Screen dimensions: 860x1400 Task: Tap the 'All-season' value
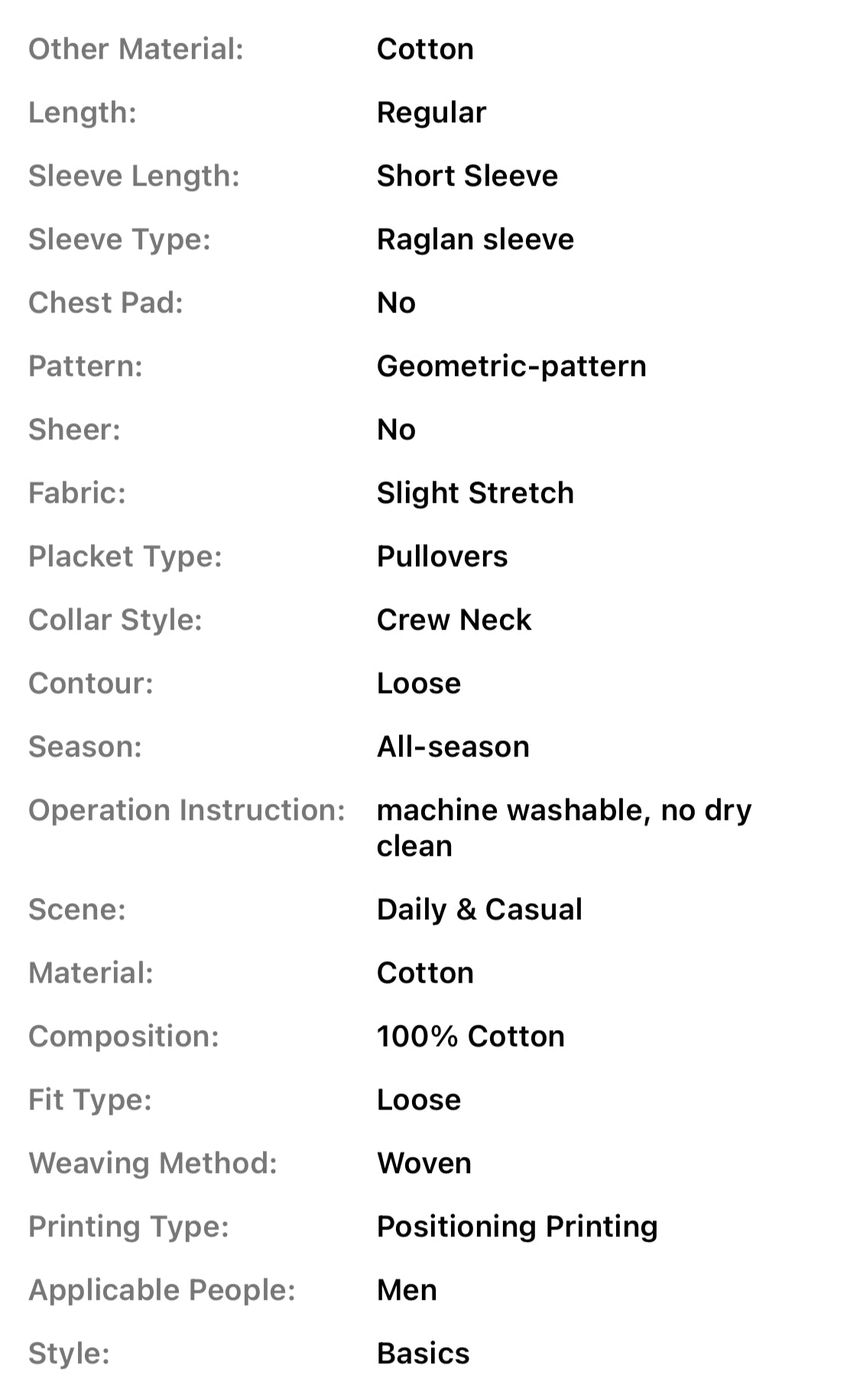(x=453, y=747)
